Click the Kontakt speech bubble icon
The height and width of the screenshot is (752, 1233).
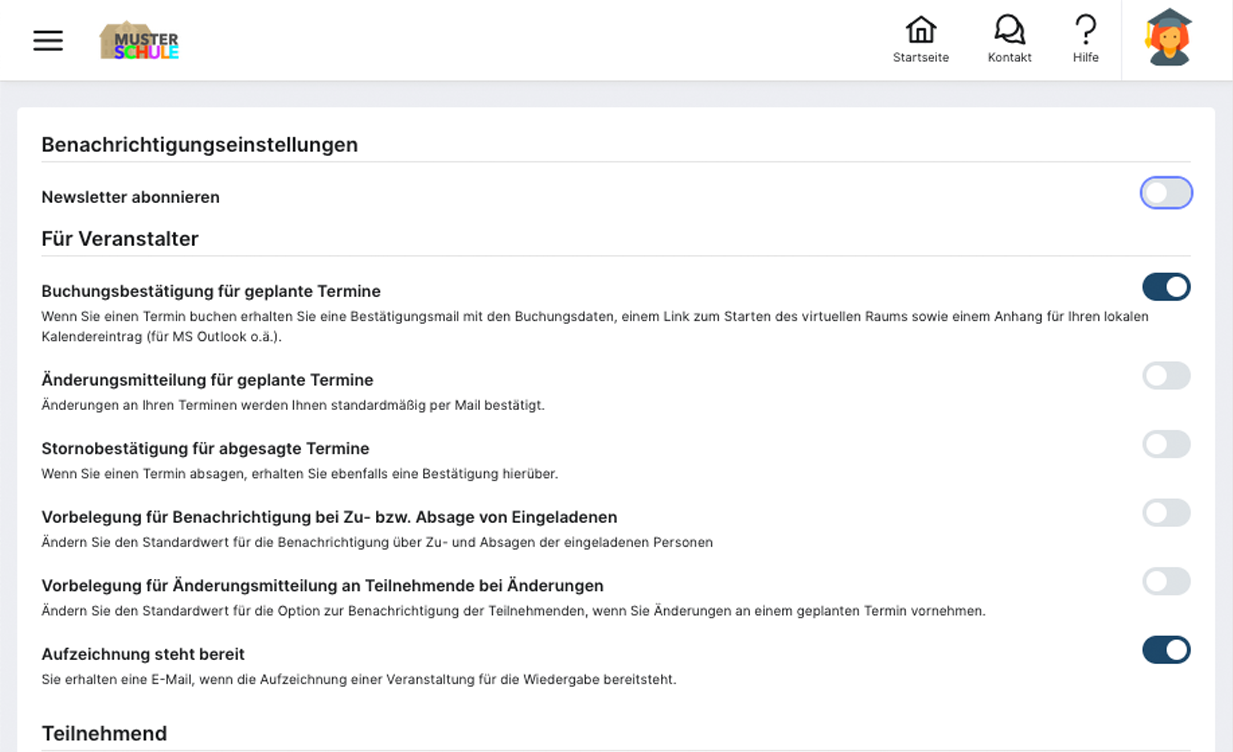[1009, 30]
